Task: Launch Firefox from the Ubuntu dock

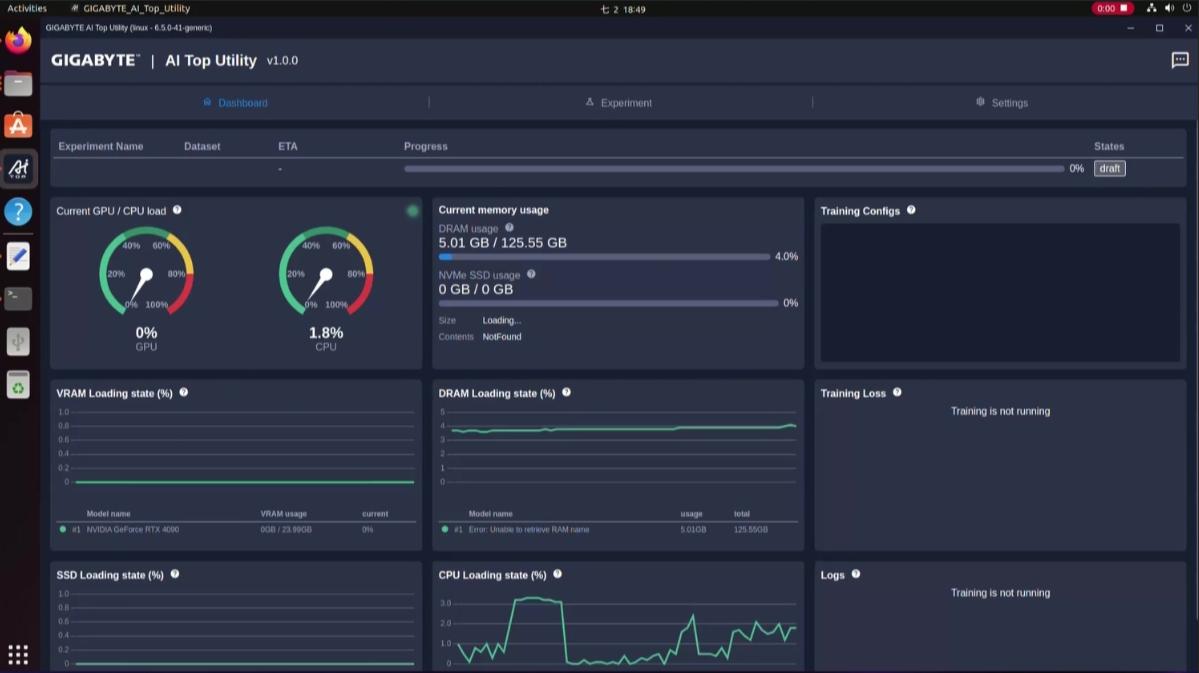Action: pyautogui.click(x=18, y=41)
